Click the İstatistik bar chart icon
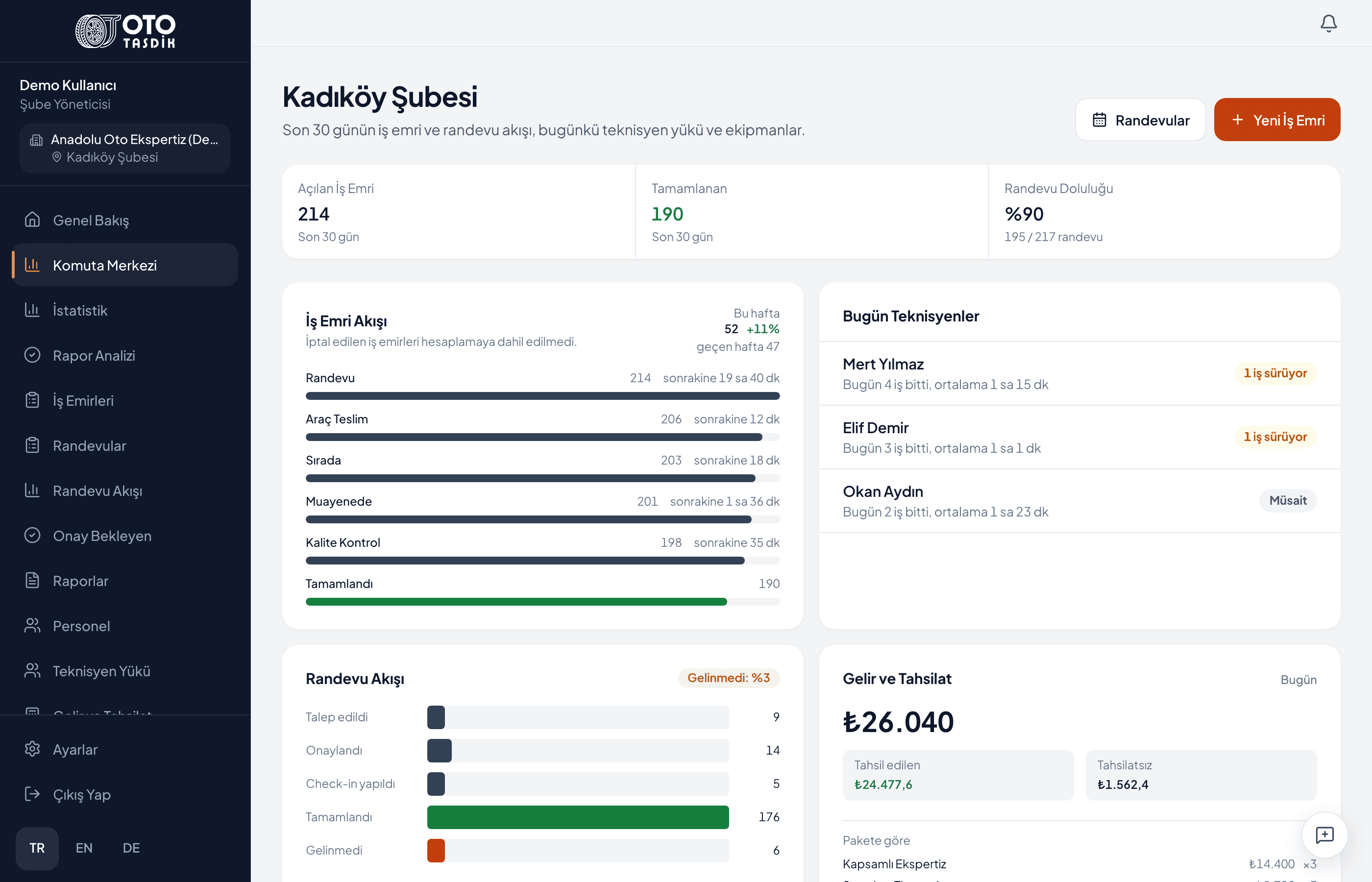The image size is (1372, 882). pyautogui.click(x=32, y=310)
